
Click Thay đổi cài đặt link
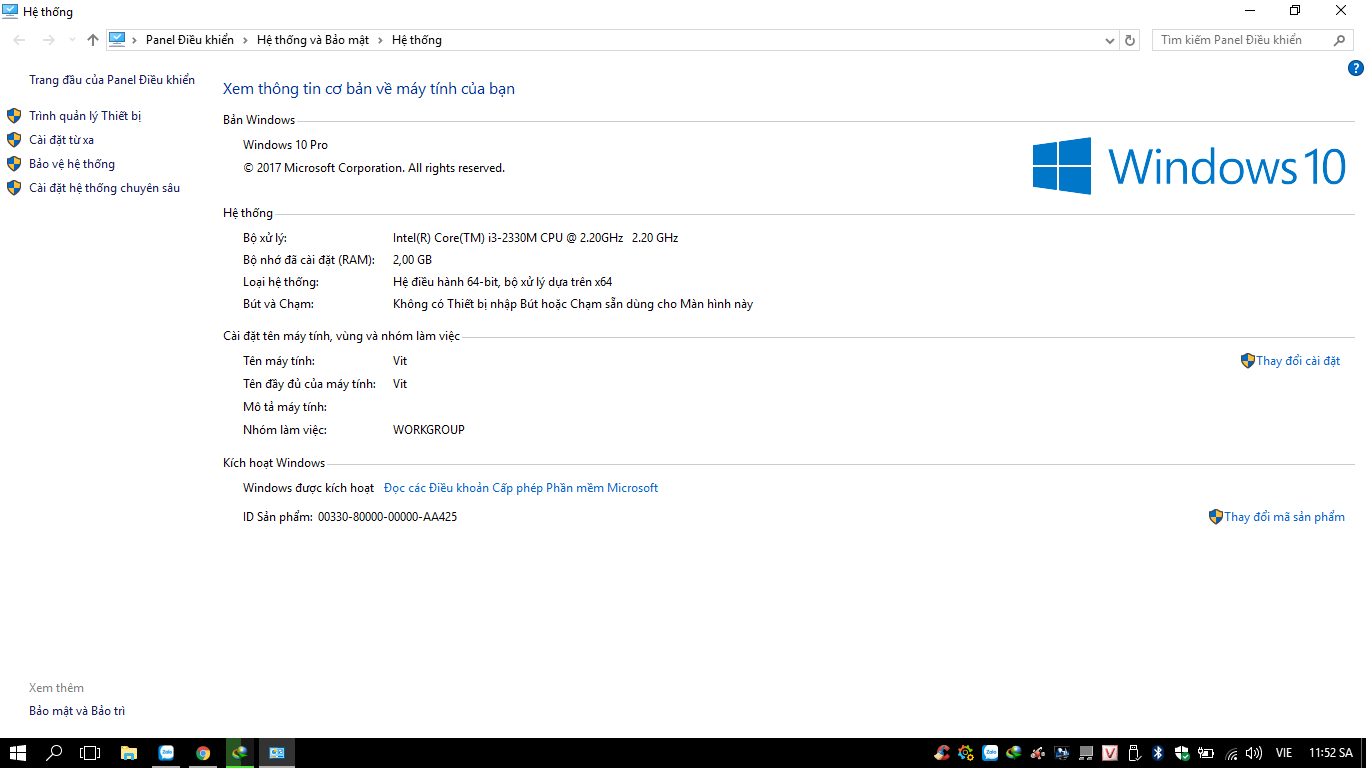pyautogui.click(x=1298, y=361)
